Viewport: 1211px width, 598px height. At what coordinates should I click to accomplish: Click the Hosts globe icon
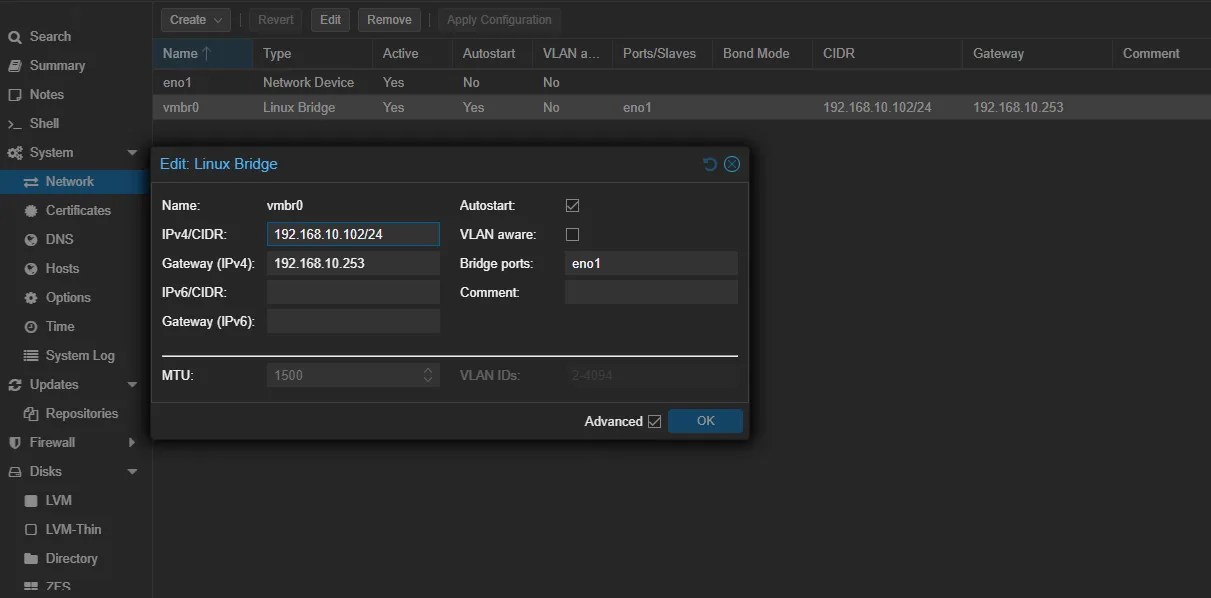pyautogui.click(x=31, y=269)
